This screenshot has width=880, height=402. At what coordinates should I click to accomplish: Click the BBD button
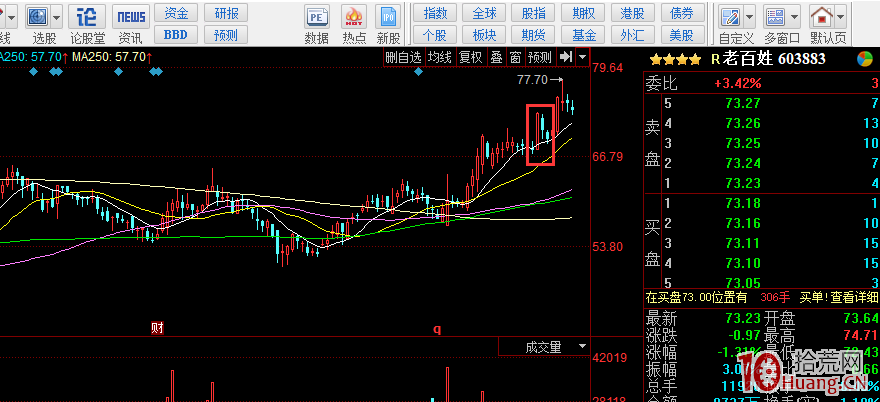176,35
